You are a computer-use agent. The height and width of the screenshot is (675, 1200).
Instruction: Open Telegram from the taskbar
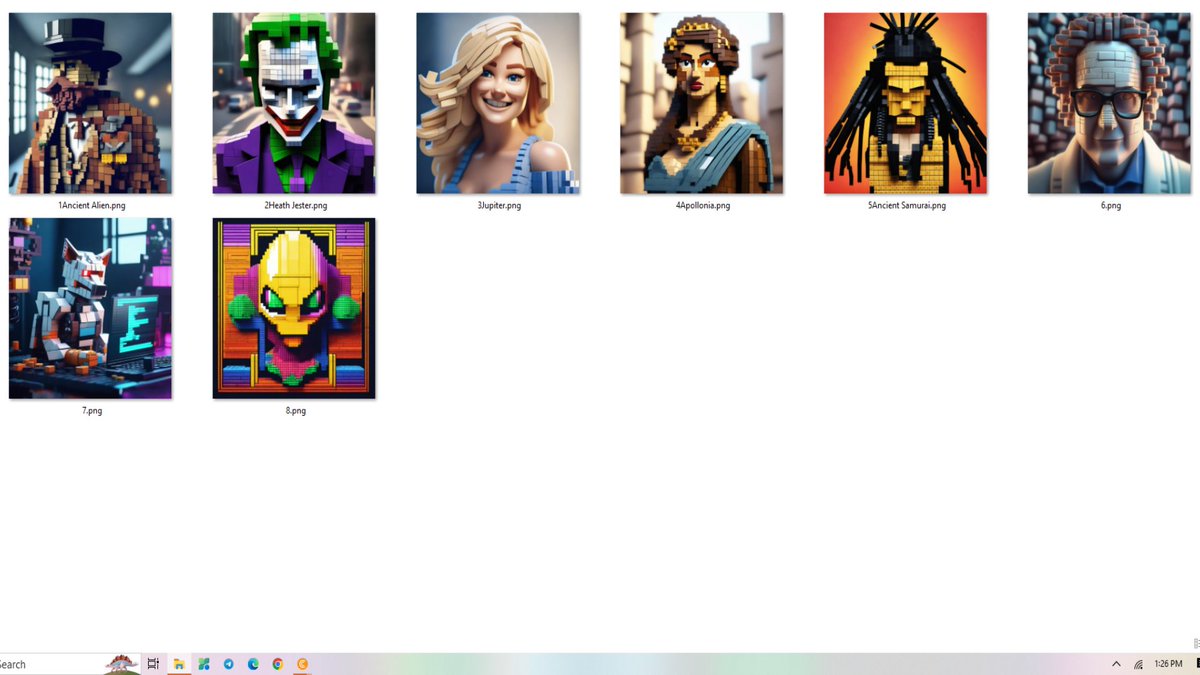point(229,664)
